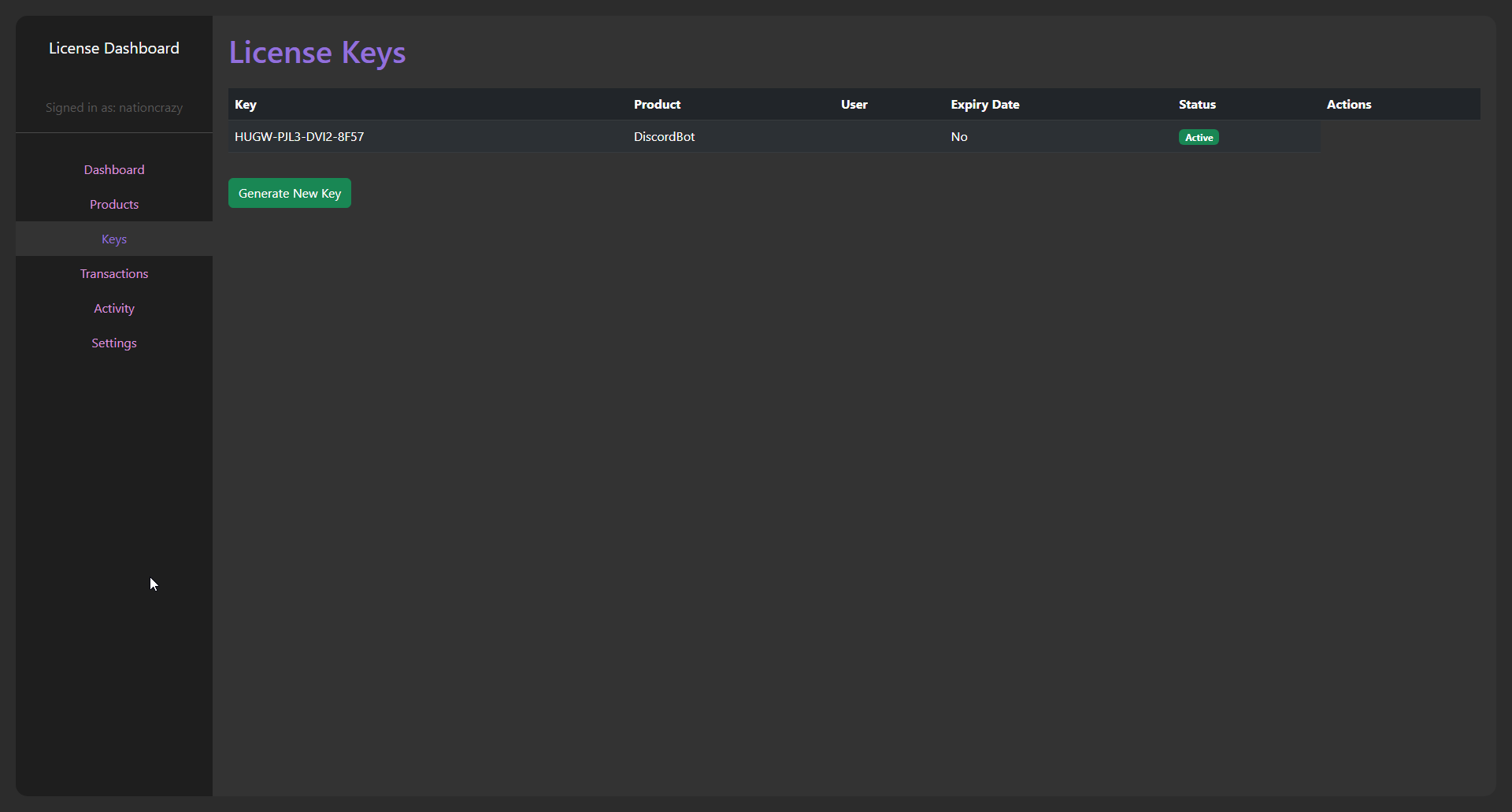Click the License Dashboard sidebar title
The image size is (1512, 812).
tap(114, 48)
